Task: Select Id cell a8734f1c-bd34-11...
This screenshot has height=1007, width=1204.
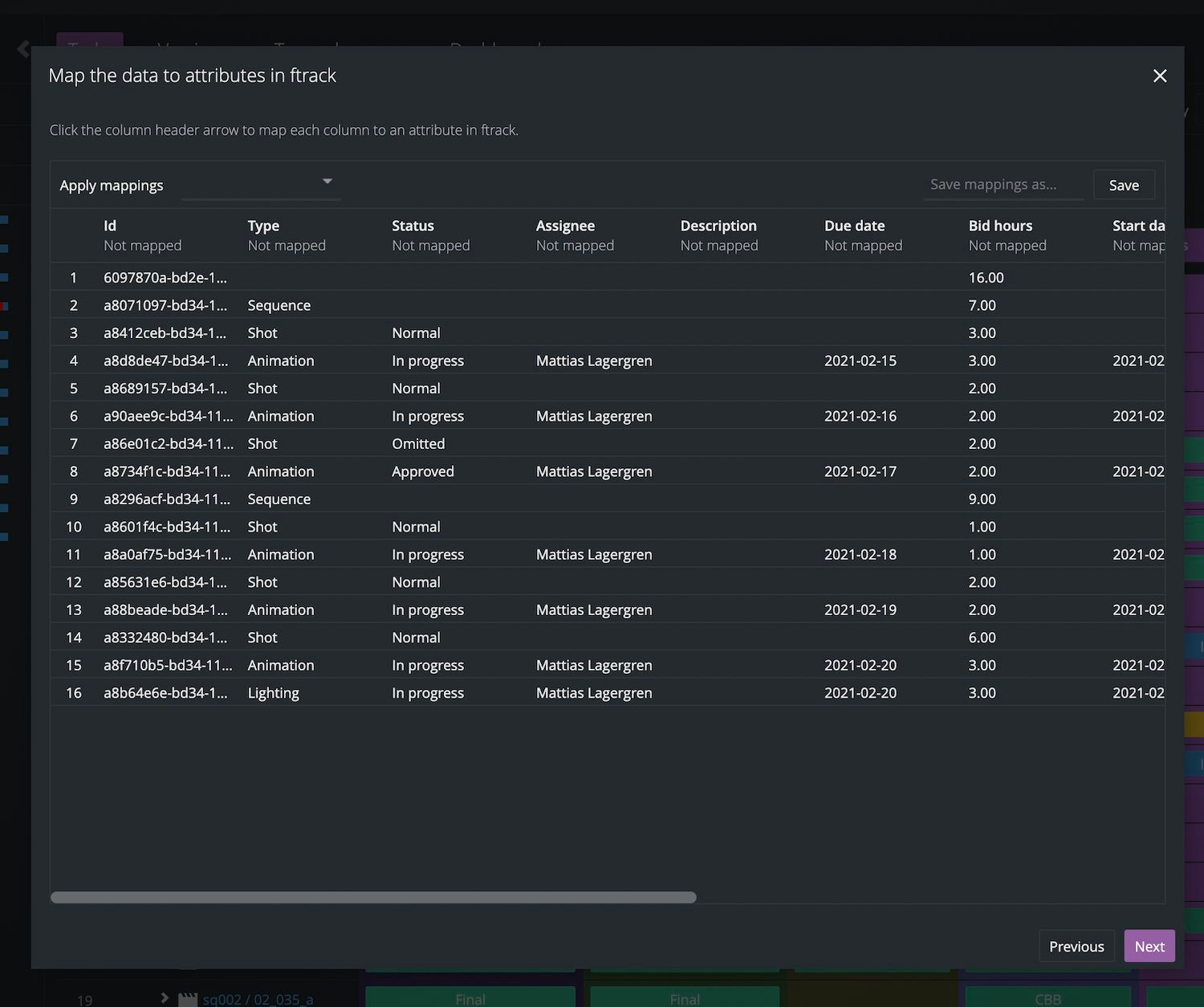Action: coord(167,471)
